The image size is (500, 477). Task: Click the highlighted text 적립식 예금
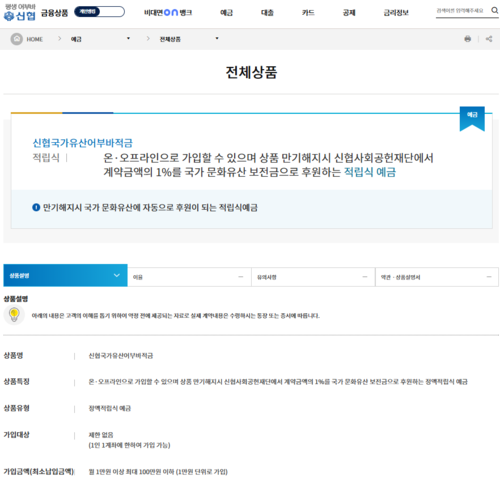click(x=370, y=172)
